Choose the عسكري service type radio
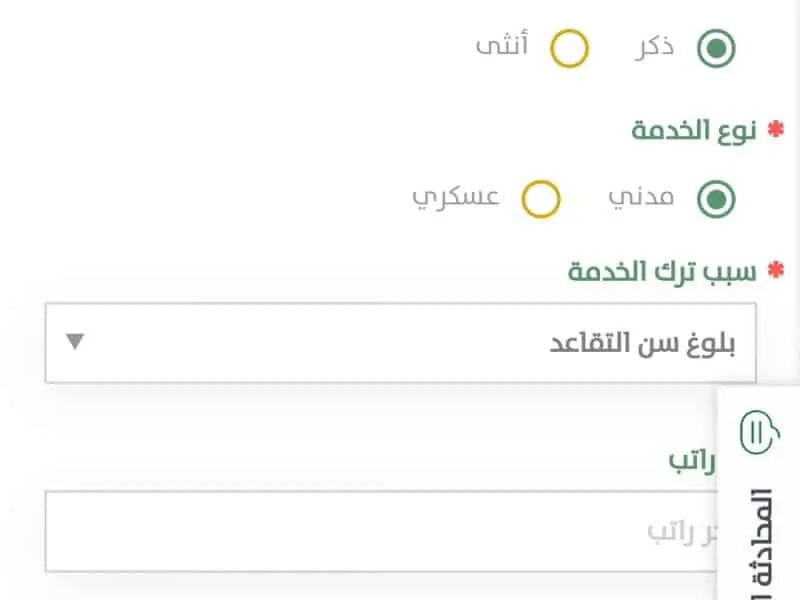Image resolution: width=800 pixels, height=600 pixels. tap(541, 199)
